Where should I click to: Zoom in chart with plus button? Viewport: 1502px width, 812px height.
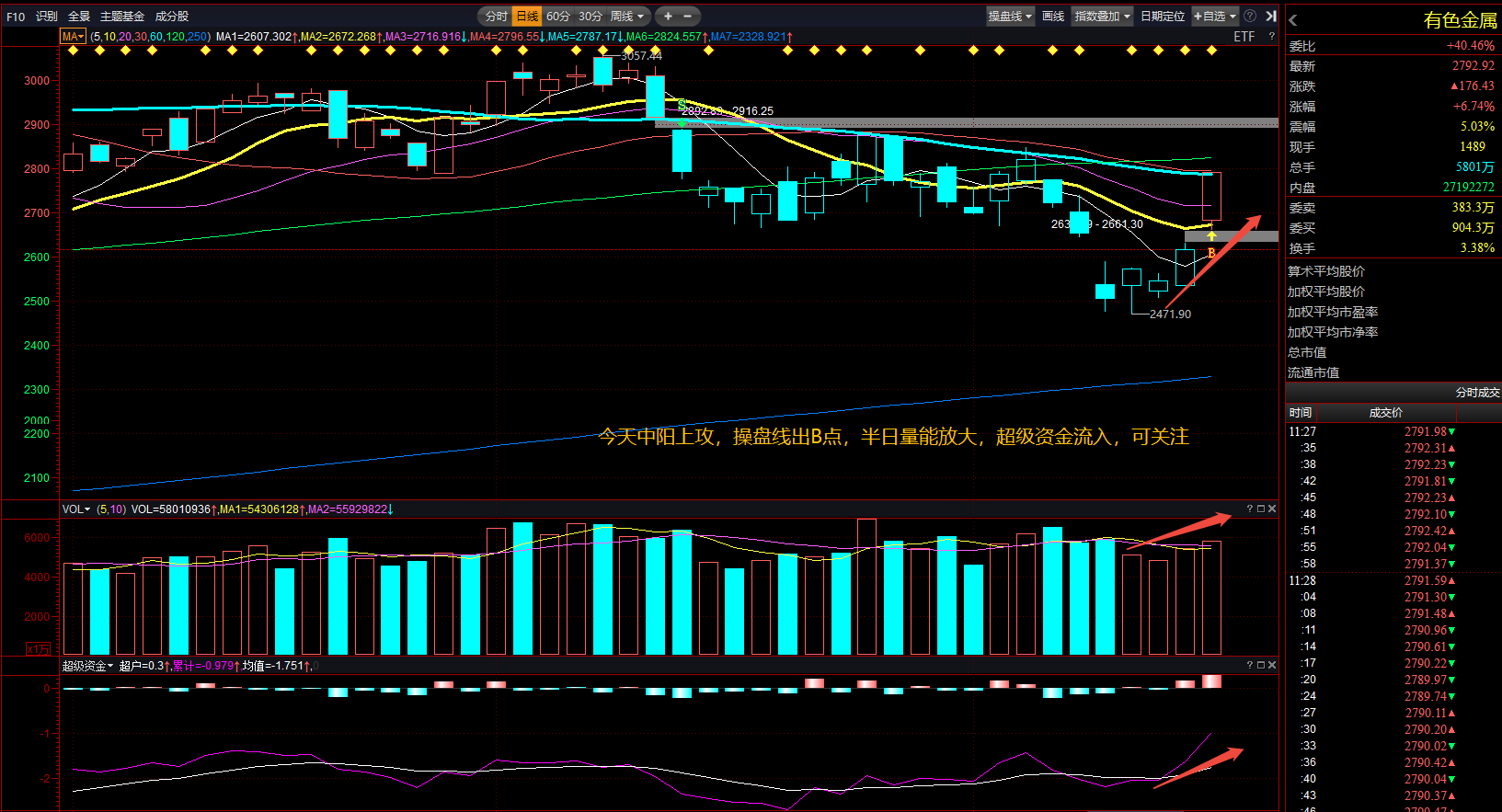pyautogui.click(x=668, y=17)
